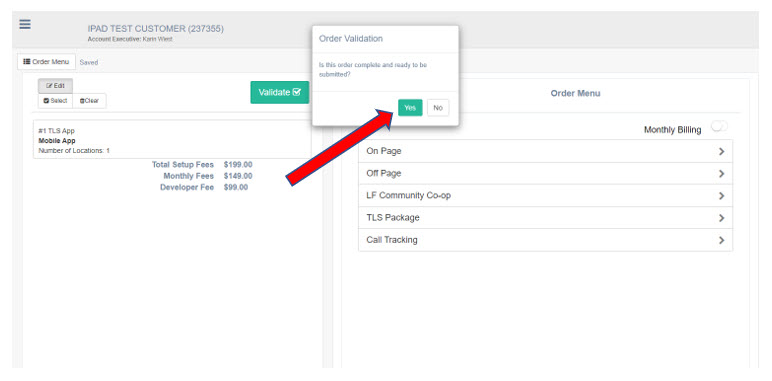Image resolution: width=772 pixels, height=381 pixels.
Task: Expand the Off Page chevron arrow
Action: click(722, 174)
